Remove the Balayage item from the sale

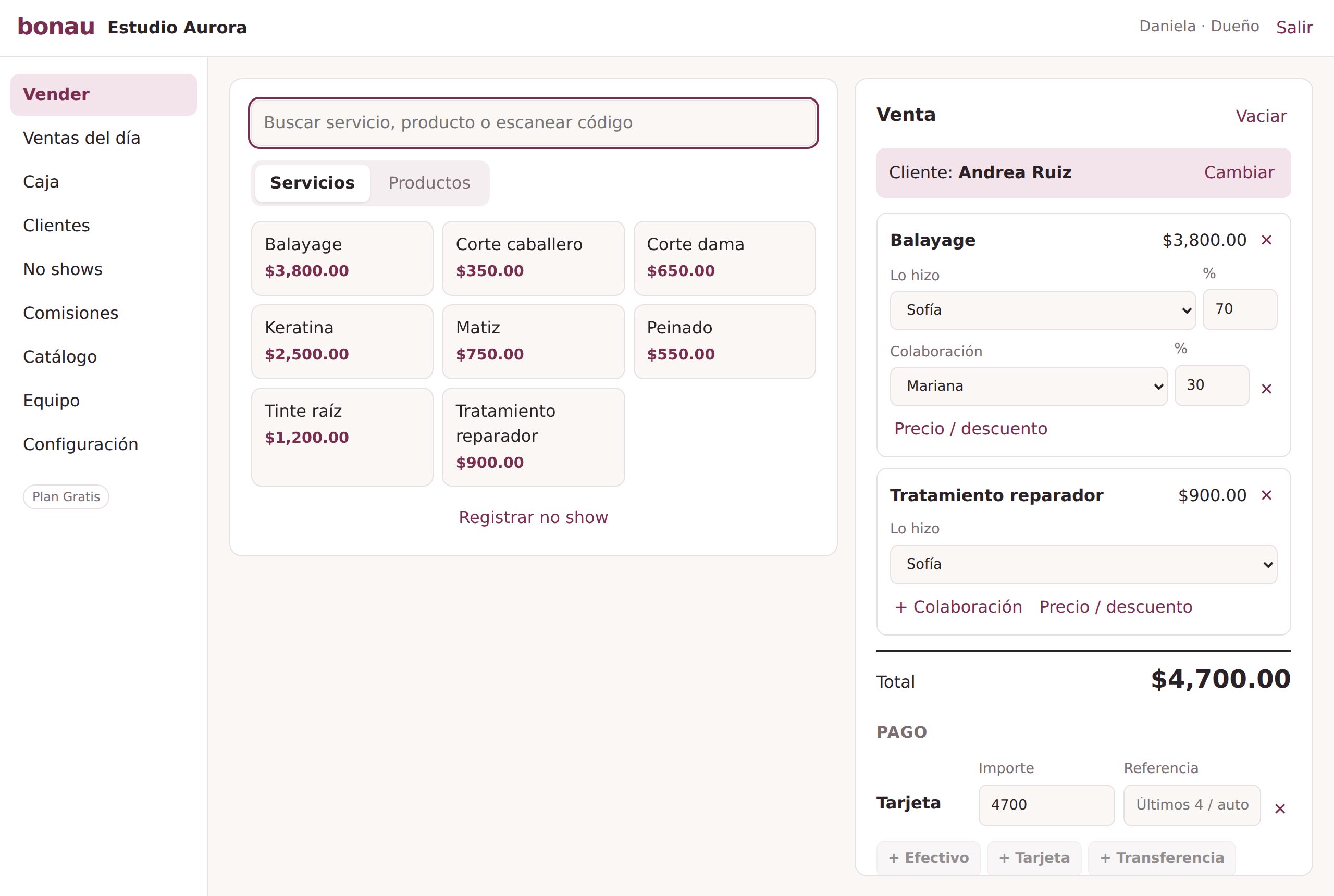pyautogui.click(x=1266, y=240)
